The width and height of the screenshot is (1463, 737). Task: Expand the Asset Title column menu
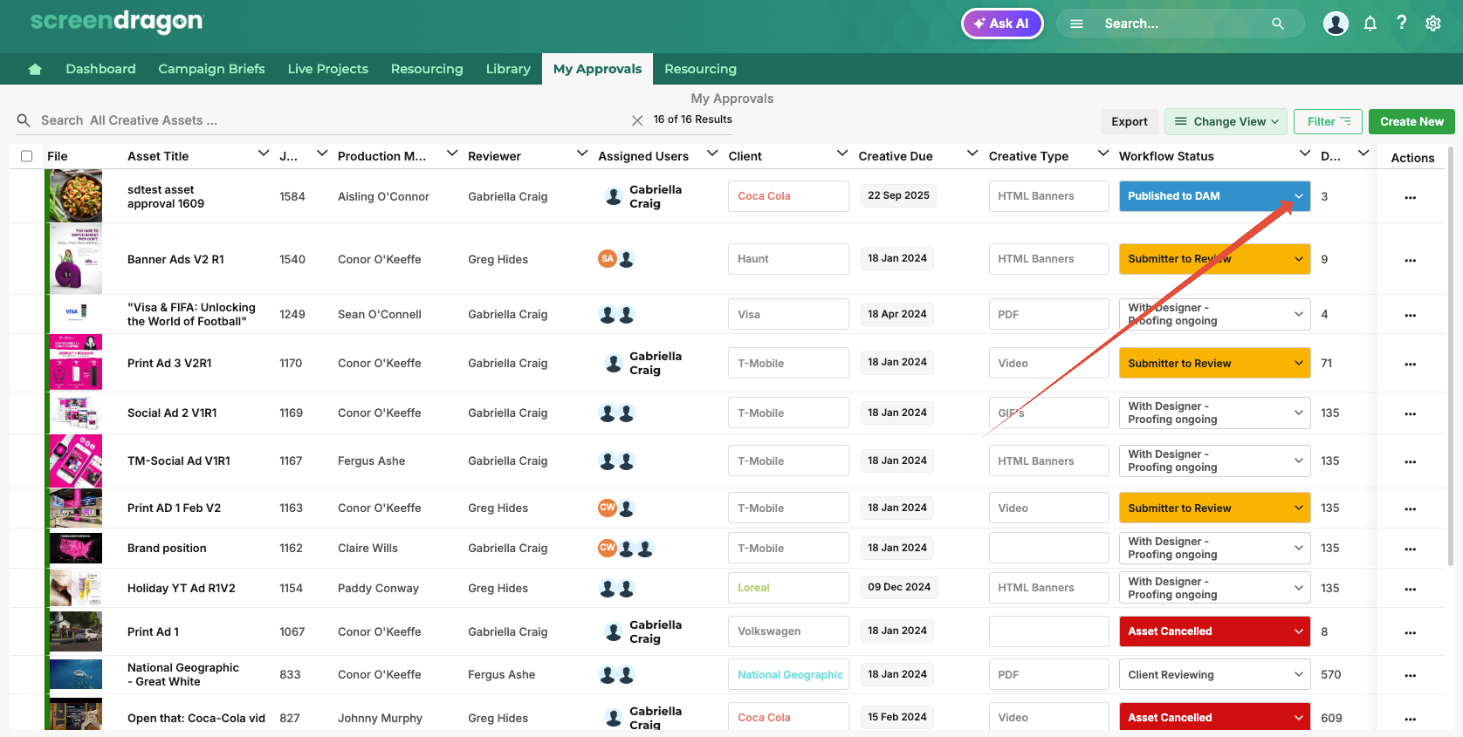263,154
